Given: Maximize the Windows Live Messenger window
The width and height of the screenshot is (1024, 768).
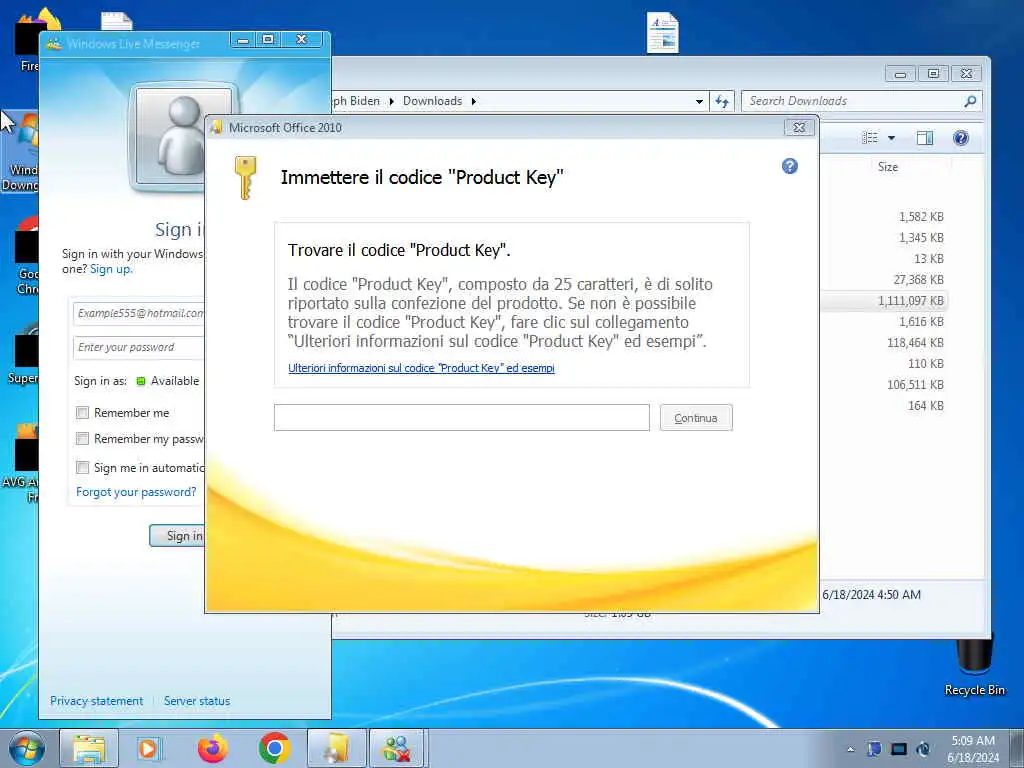Looking at the screenshot, I should pyautogui.click(x=268, y=40).
